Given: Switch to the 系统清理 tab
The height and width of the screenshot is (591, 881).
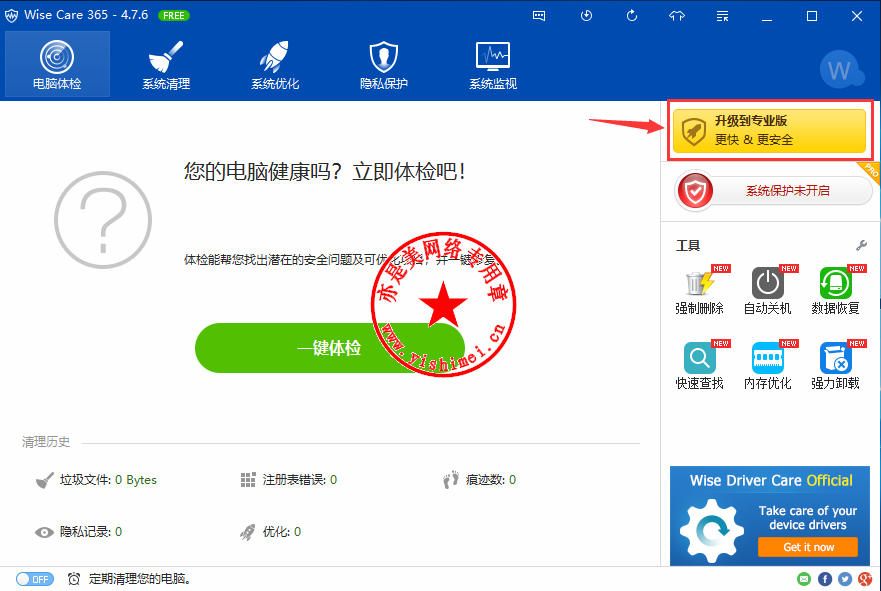Looking at the screenshot, I should pos(166,64).
